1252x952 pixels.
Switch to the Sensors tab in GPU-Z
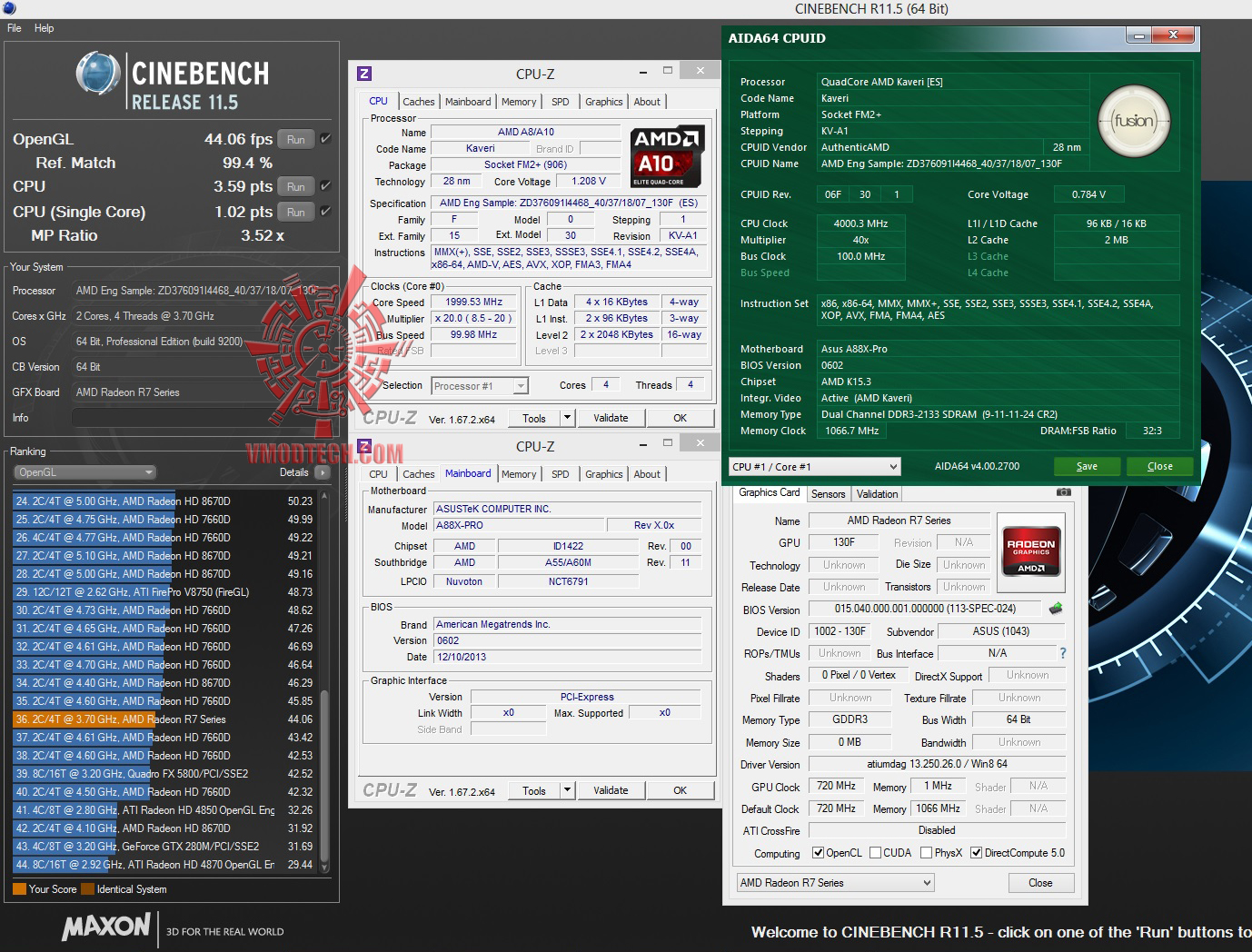(829, 494)
